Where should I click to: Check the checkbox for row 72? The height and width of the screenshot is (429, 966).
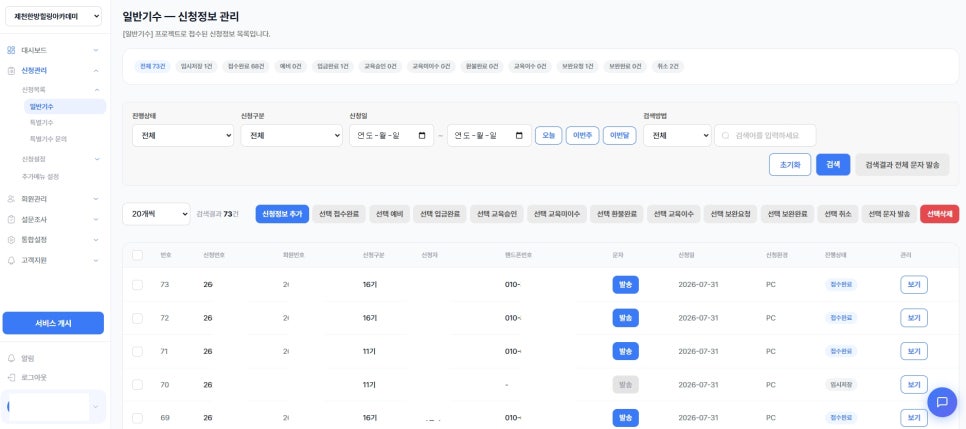point(137,318)
